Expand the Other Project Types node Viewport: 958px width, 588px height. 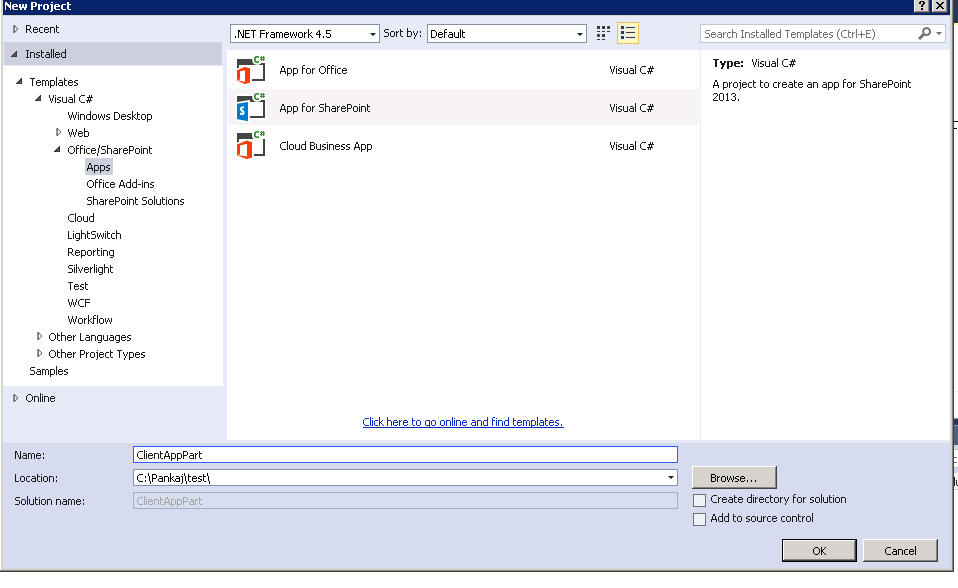coord(40,353)
